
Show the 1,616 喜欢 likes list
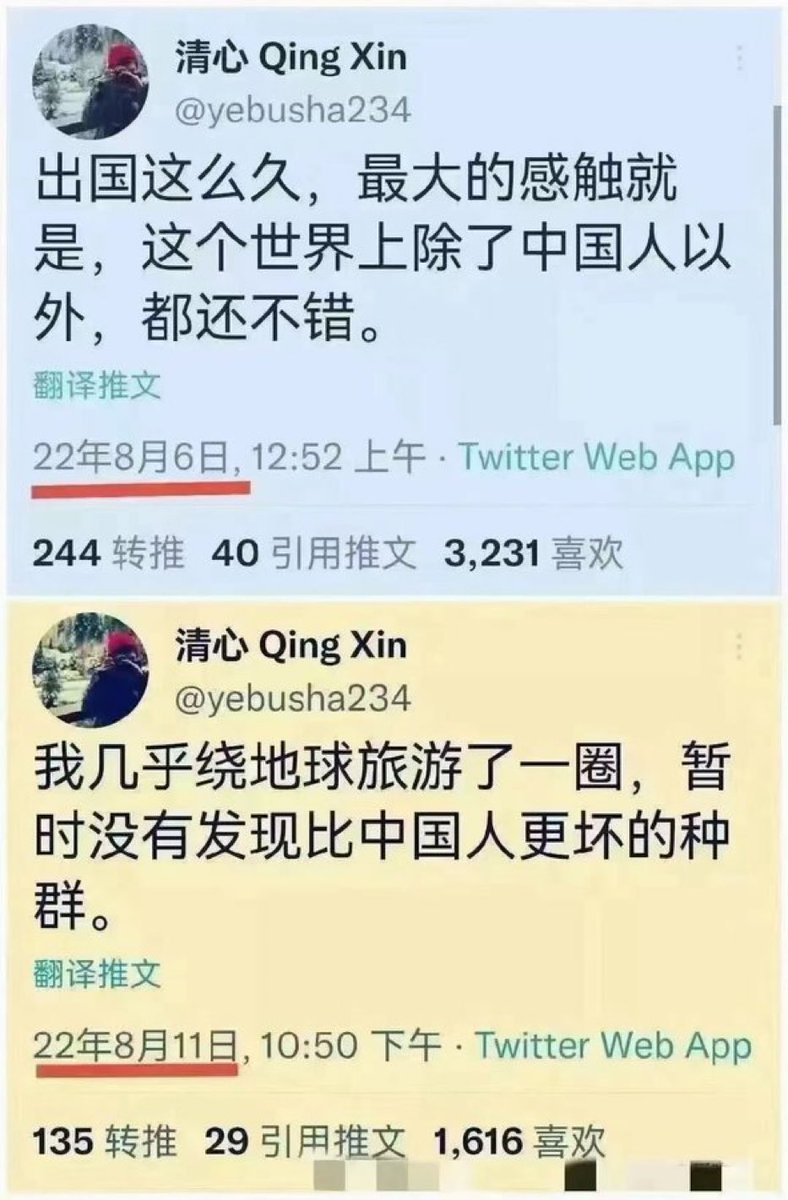(520, 1141)
